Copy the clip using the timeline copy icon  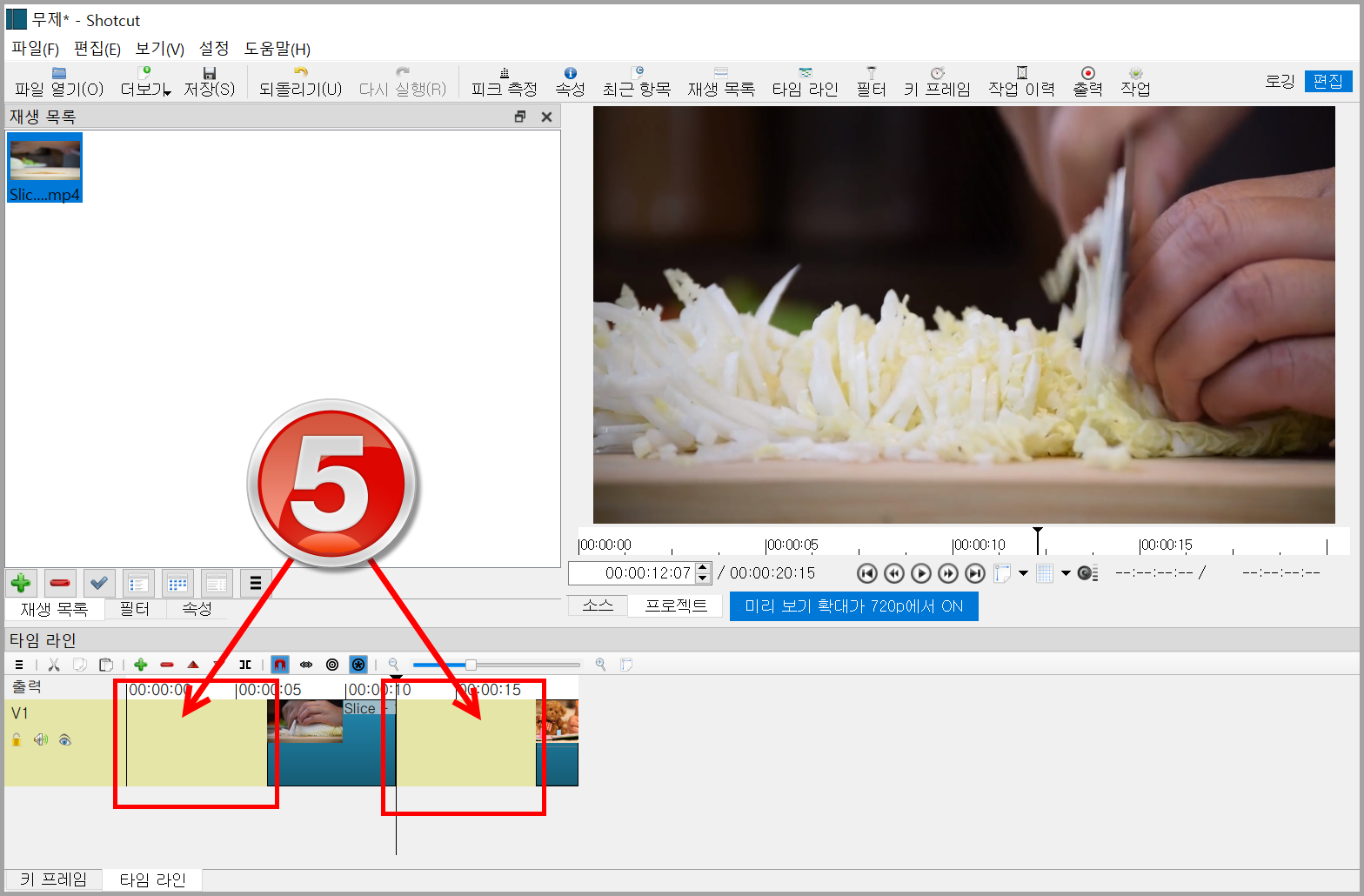pyautogui.click(x=80, y=665)
